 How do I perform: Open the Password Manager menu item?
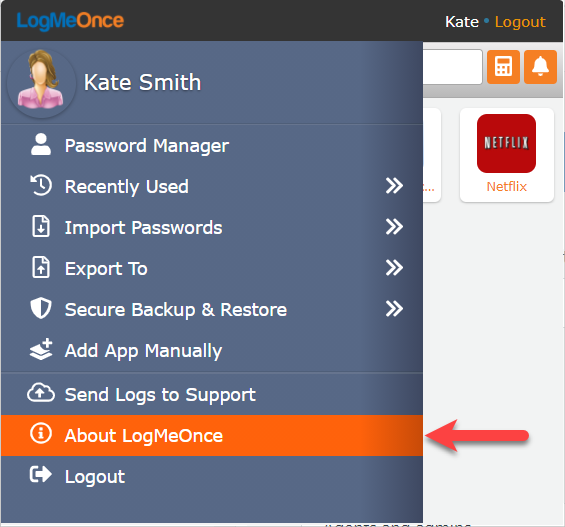[212, 146]
